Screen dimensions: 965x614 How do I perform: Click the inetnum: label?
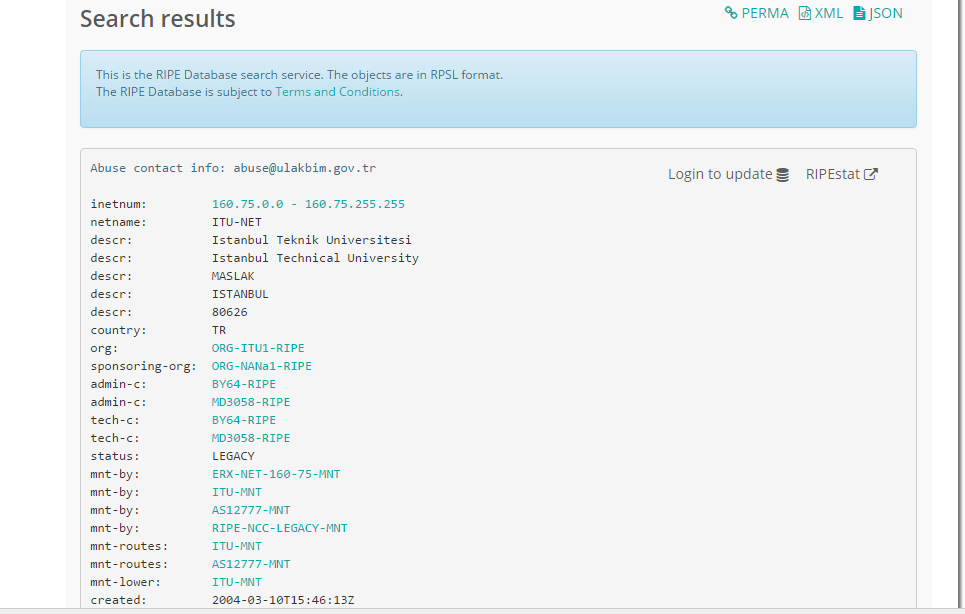pyautogui.click(x=119, y=204)
